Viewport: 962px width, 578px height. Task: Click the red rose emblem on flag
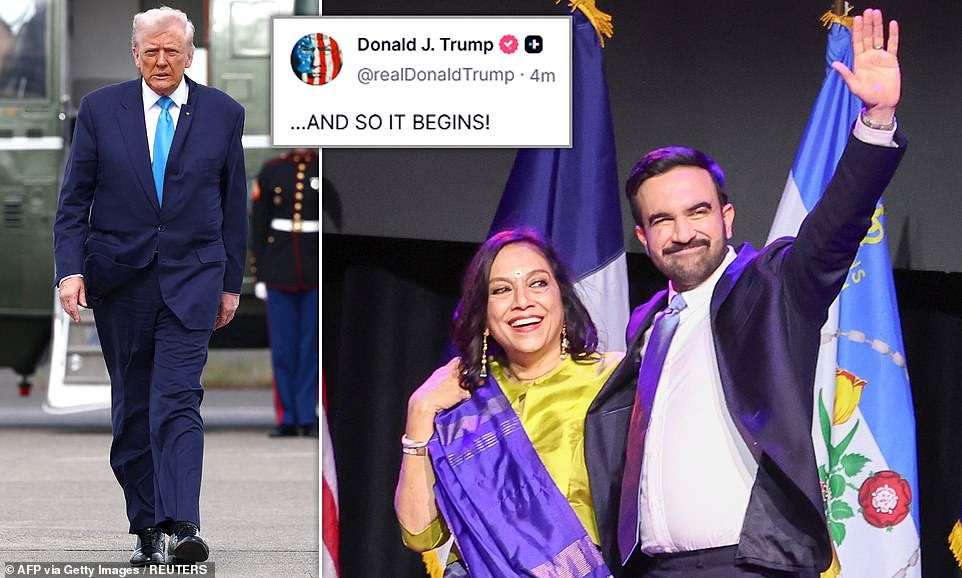885,499
